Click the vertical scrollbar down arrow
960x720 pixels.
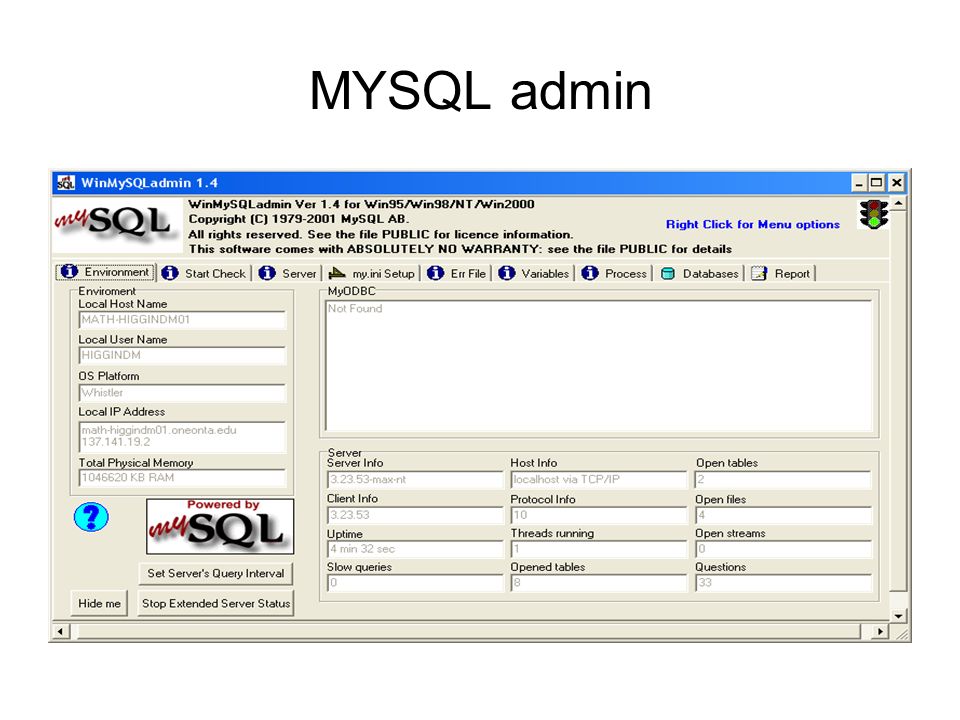click(x=898, y=616)
